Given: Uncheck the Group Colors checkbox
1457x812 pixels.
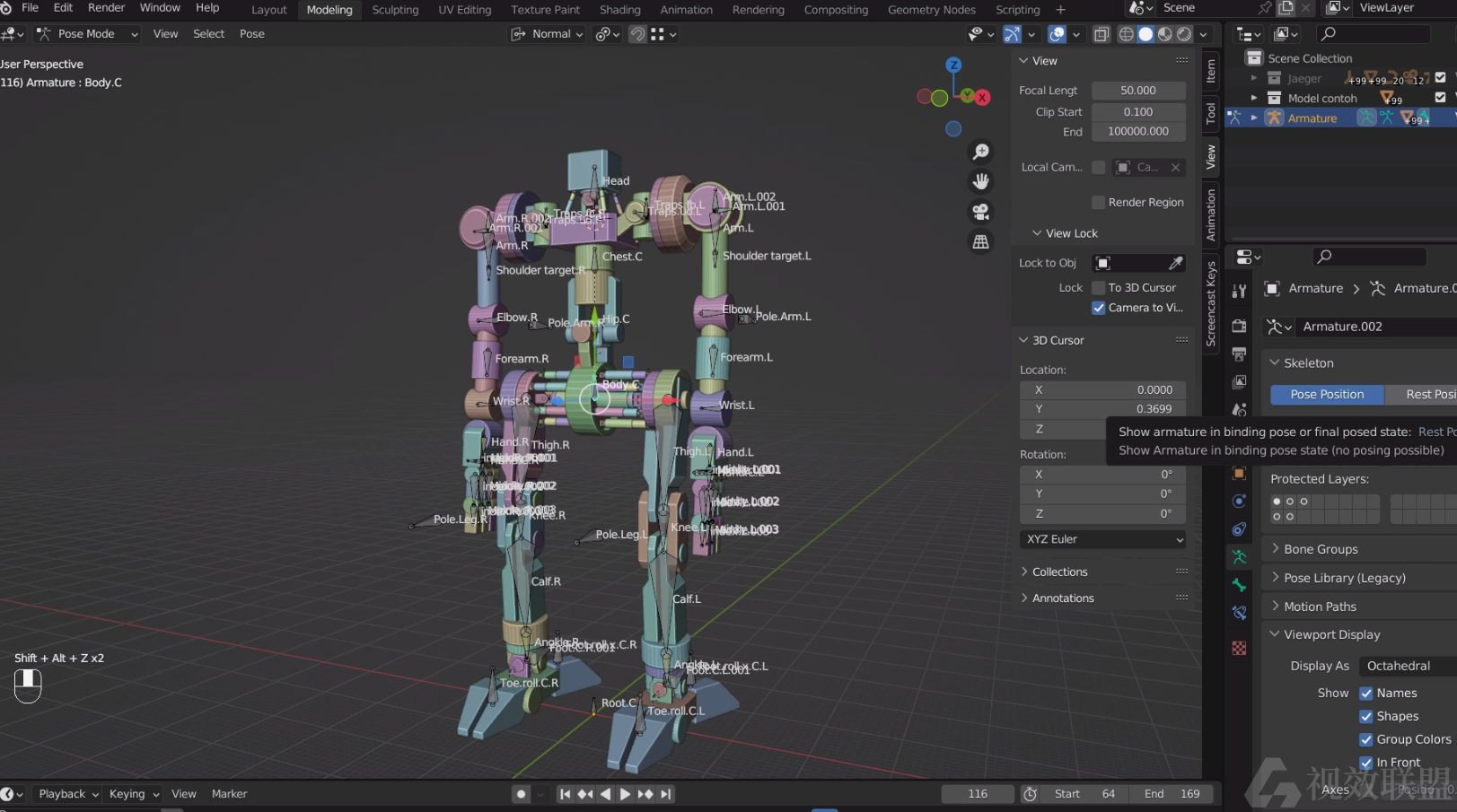Looking at the screenshot, I should coord(1366,739).
